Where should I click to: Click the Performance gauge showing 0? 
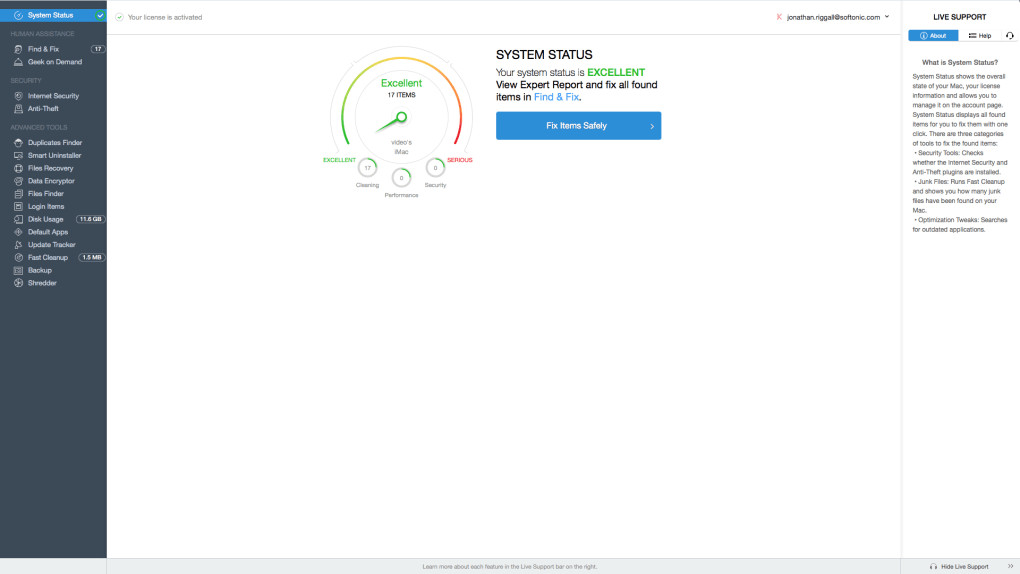click(x=401, y=178)
